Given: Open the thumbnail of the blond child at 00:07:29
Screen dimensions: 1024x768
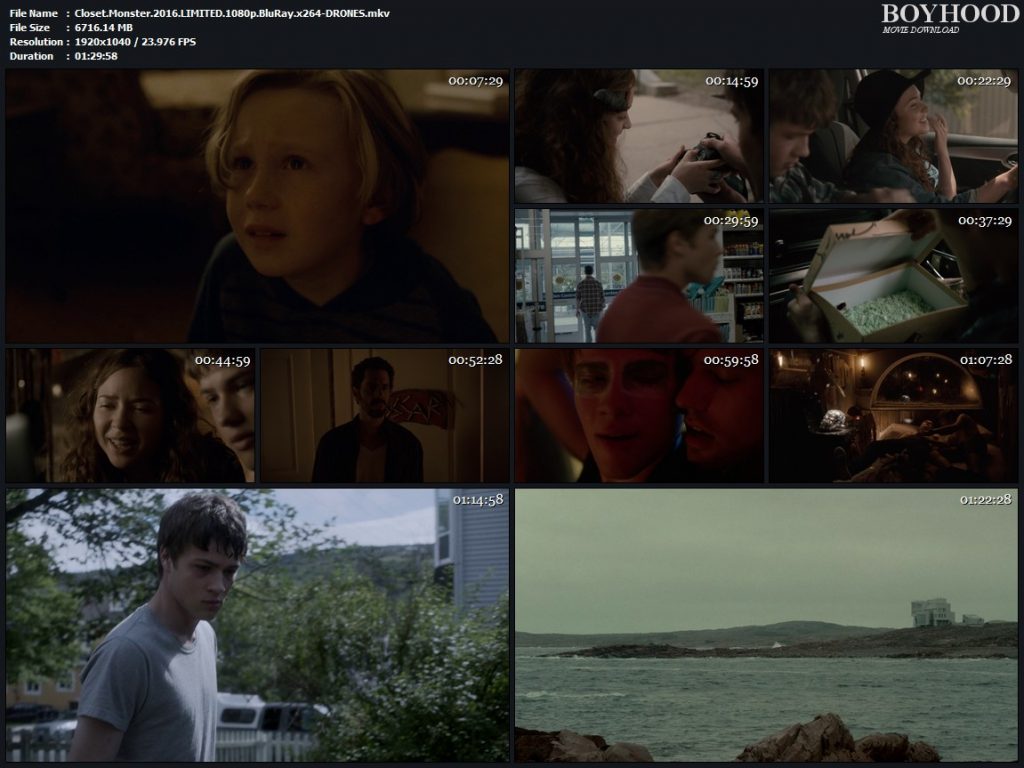Looking at the screenshot, I should pyautogui.click(x=257, y=206).
